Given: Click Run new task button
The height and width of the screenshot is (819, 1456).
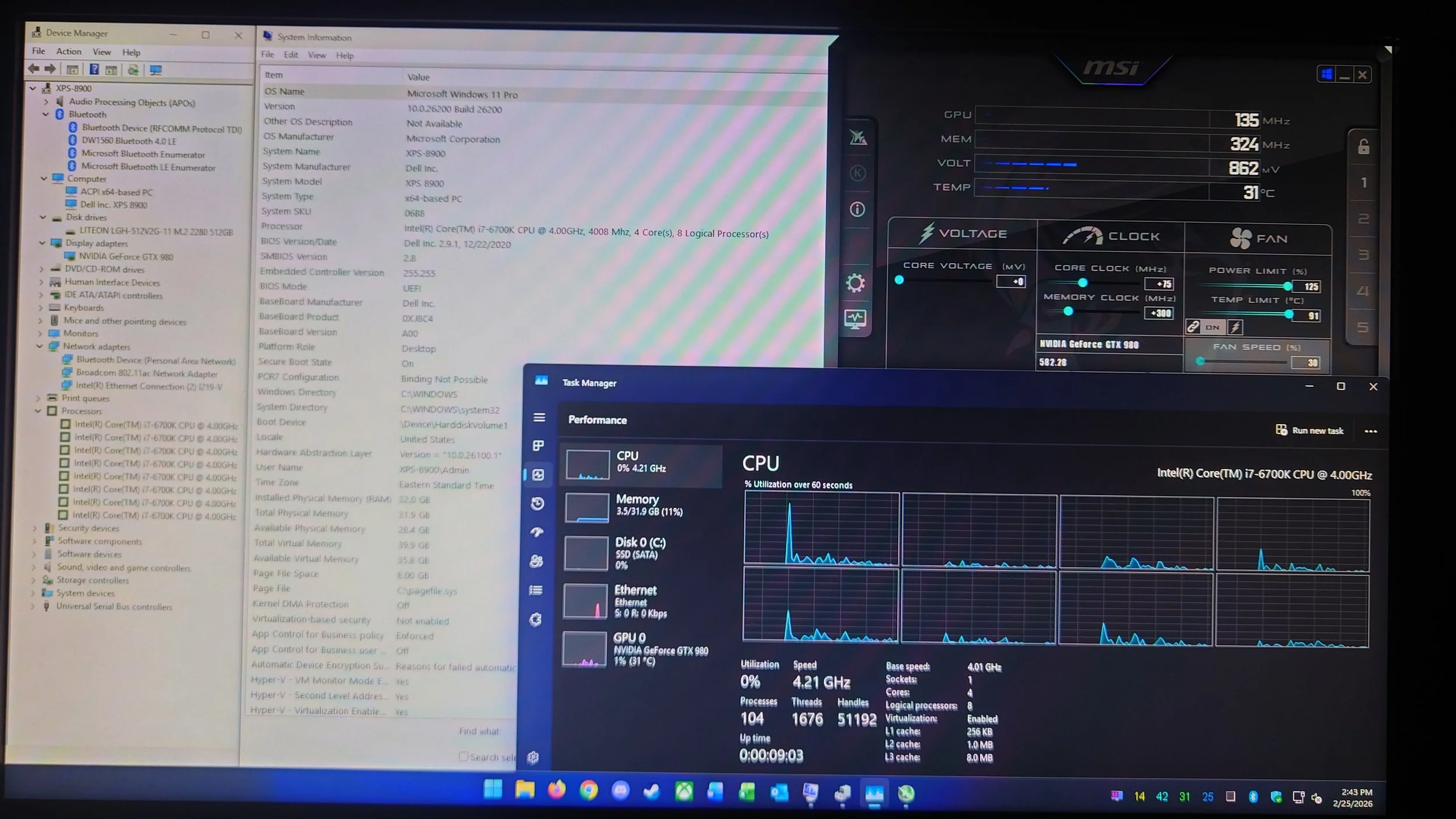Looking at the screenshot, I should click(1309, 430).
